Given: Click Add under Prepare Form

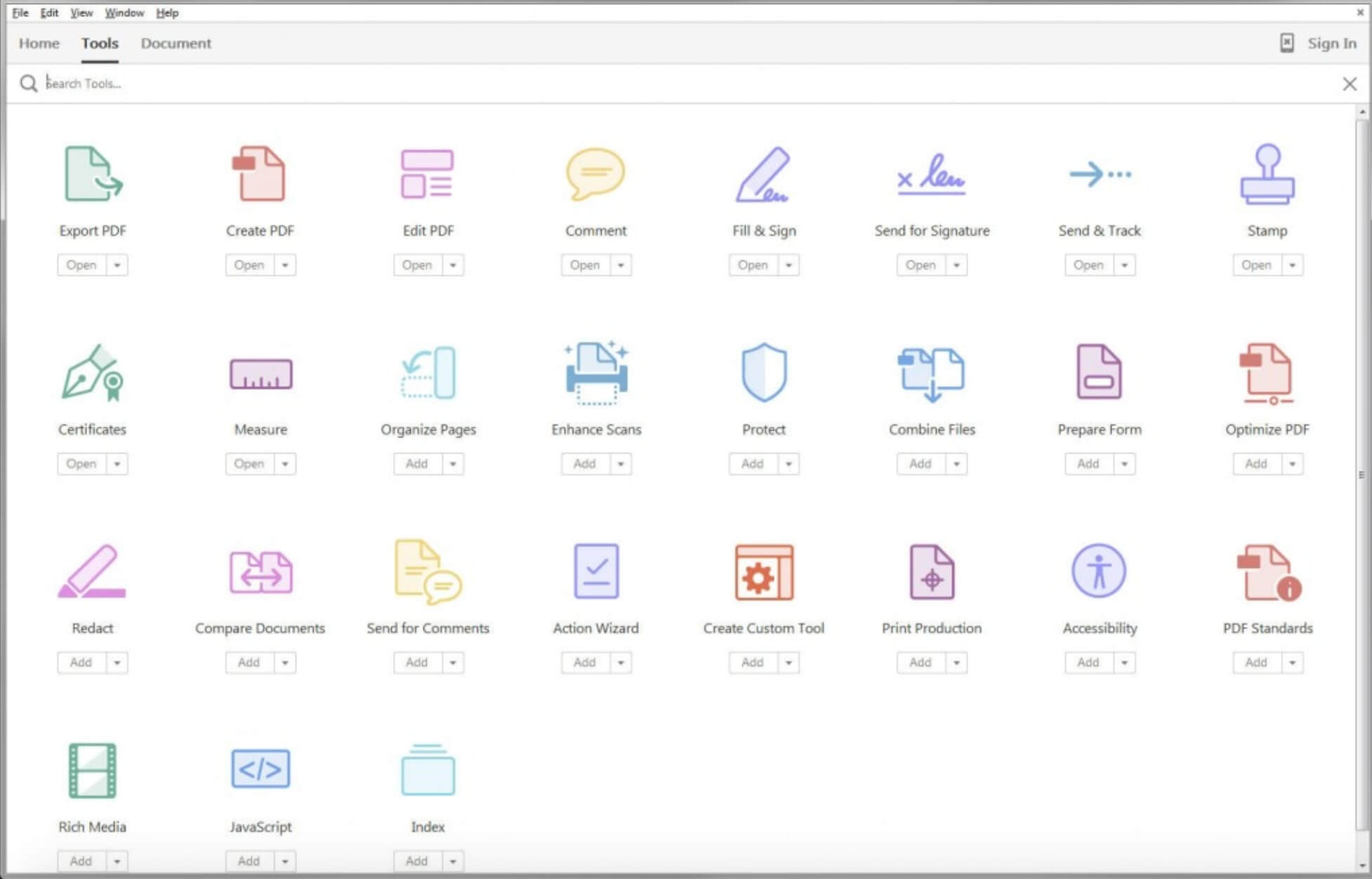Looking at the screenshot, I should pos(1089,463).
